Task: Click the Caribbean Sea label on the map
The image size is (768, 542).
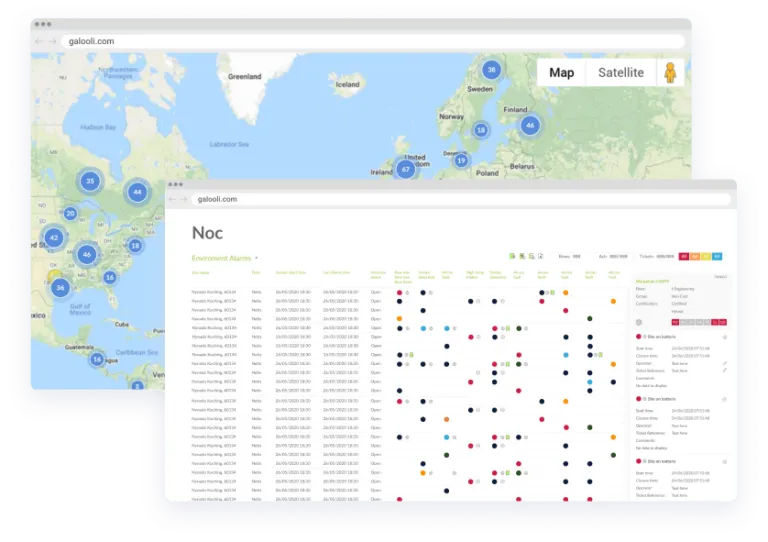Action: 137,353
